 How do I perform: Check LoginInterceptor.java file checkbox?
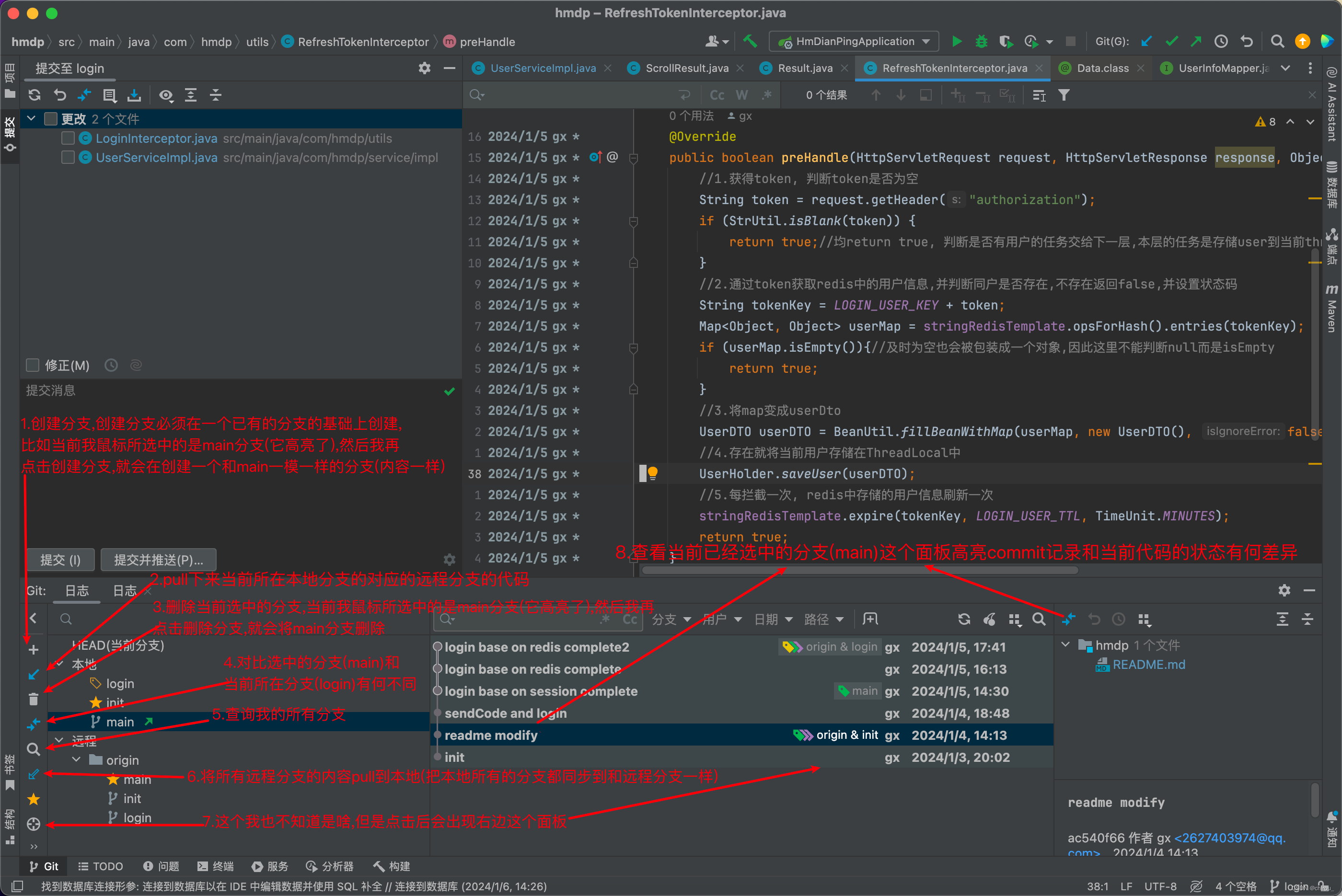68,138
